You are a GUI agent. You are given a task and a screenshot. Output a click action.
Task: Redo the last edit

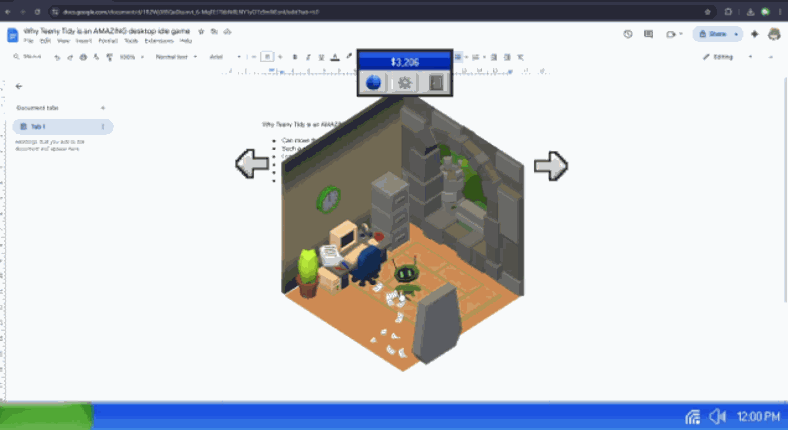click(70, 57)
